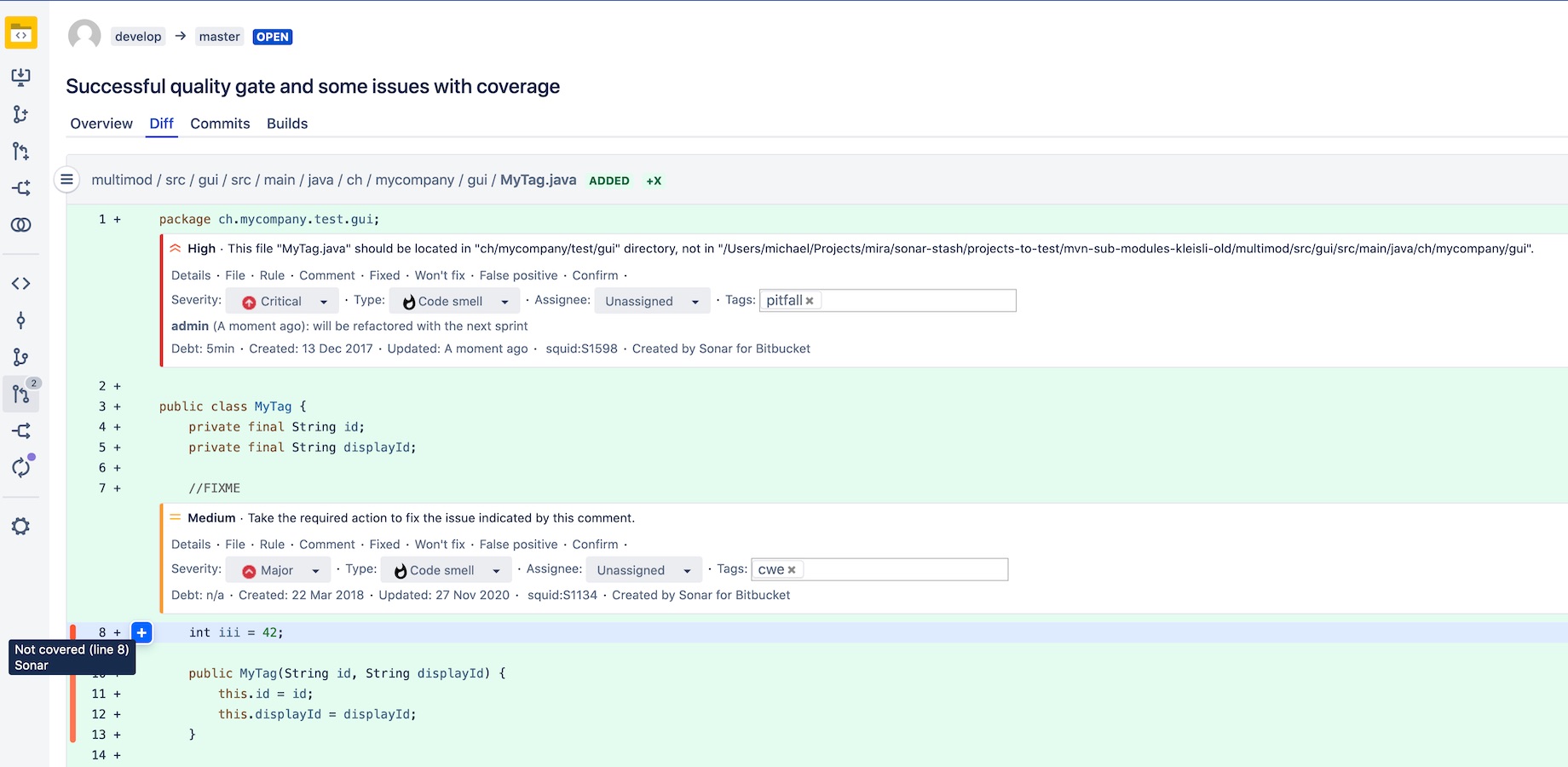Open repository settings gear icon

(21, 527)
